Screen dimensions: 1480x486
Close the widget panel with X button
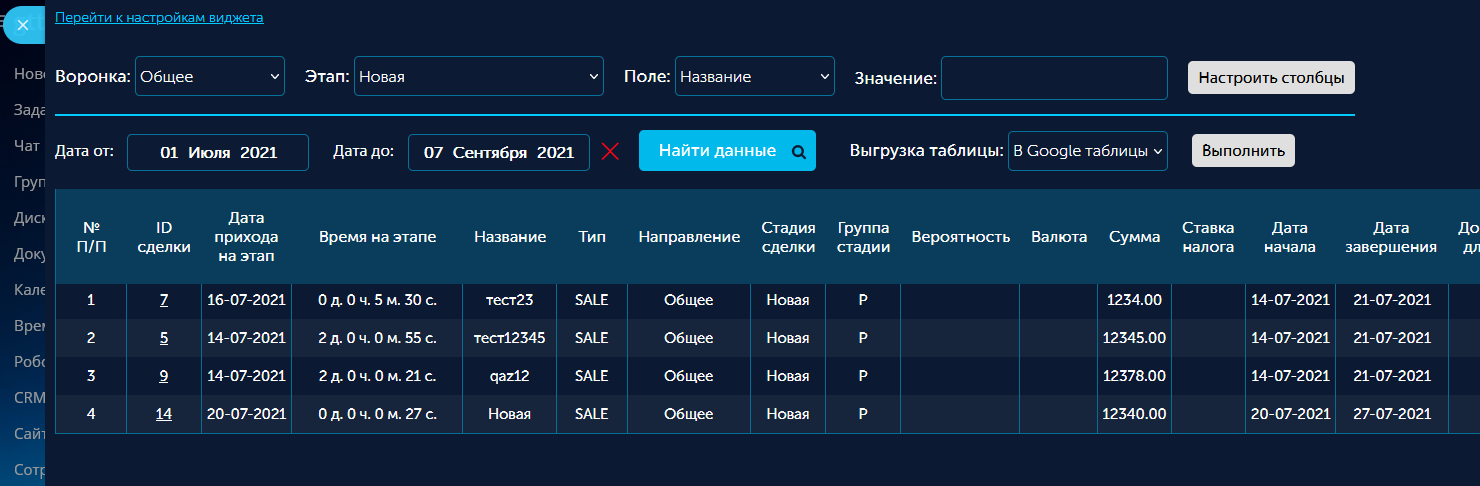coord(23,25)
